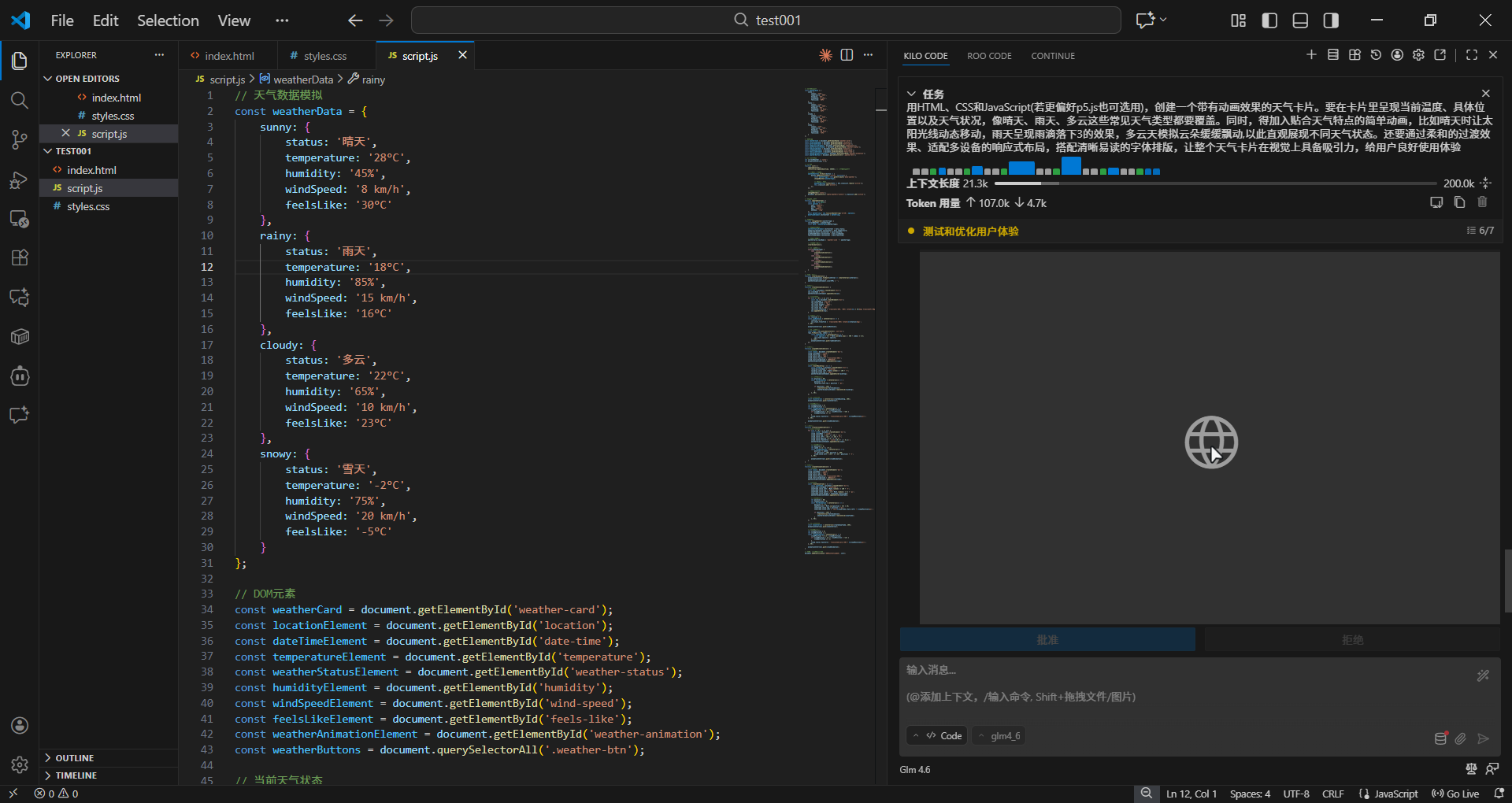Image resolution: width=1512 pixels, height=803 pixels.
Task: Open the Search view in activity bar
Action: [x=20, y=100]
